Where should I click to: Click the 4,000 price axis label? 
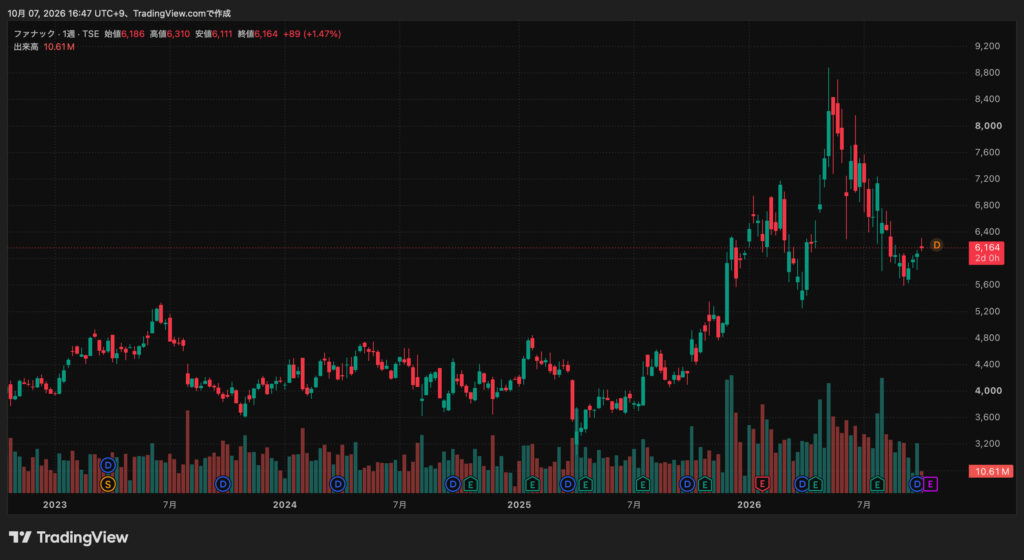point(987,390)
